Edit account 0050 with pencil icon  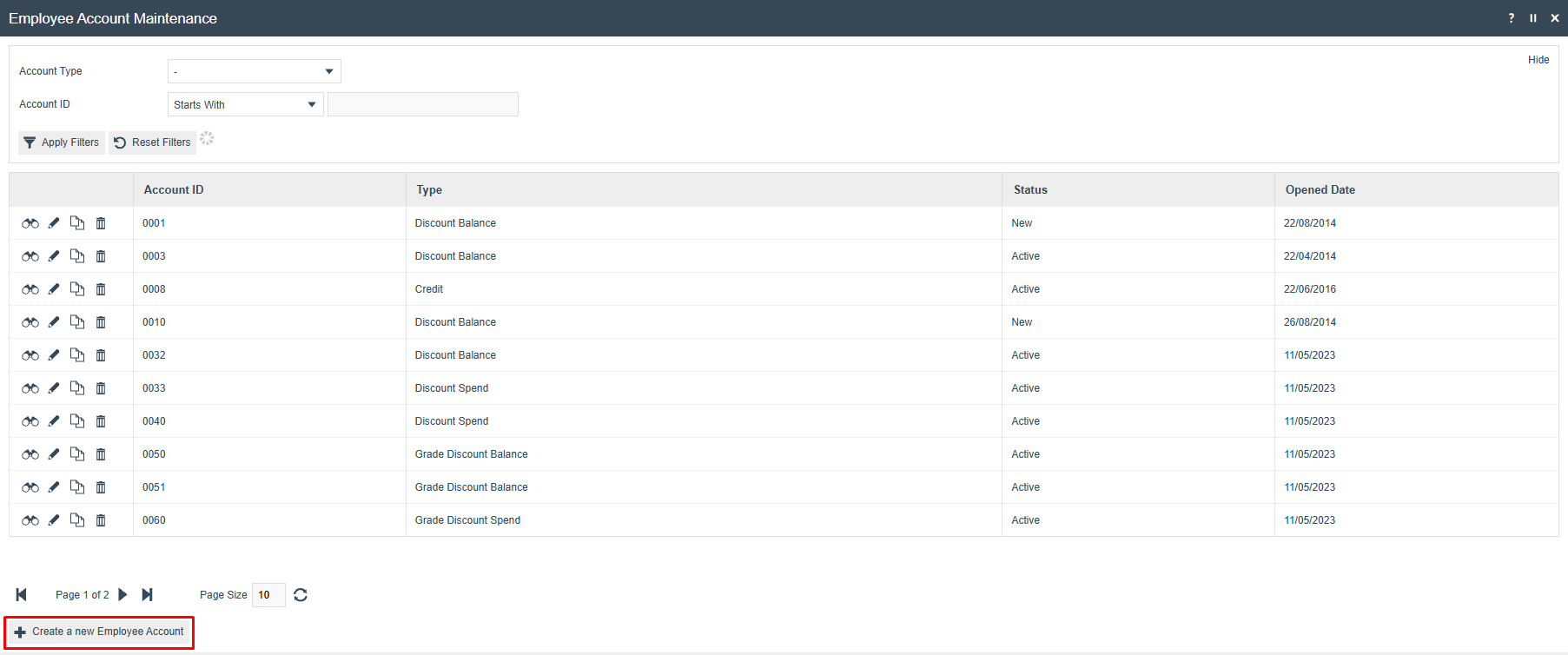point(54,454)
